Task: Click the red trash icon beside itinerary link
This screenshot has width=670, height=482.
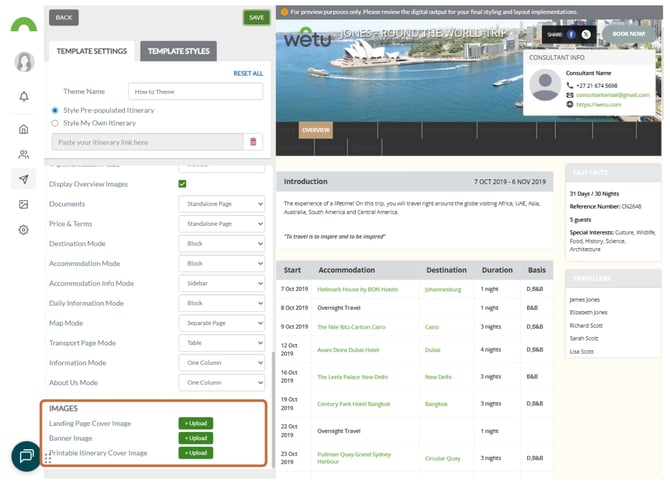Action: pyautogui.click(x=253, y=142)
